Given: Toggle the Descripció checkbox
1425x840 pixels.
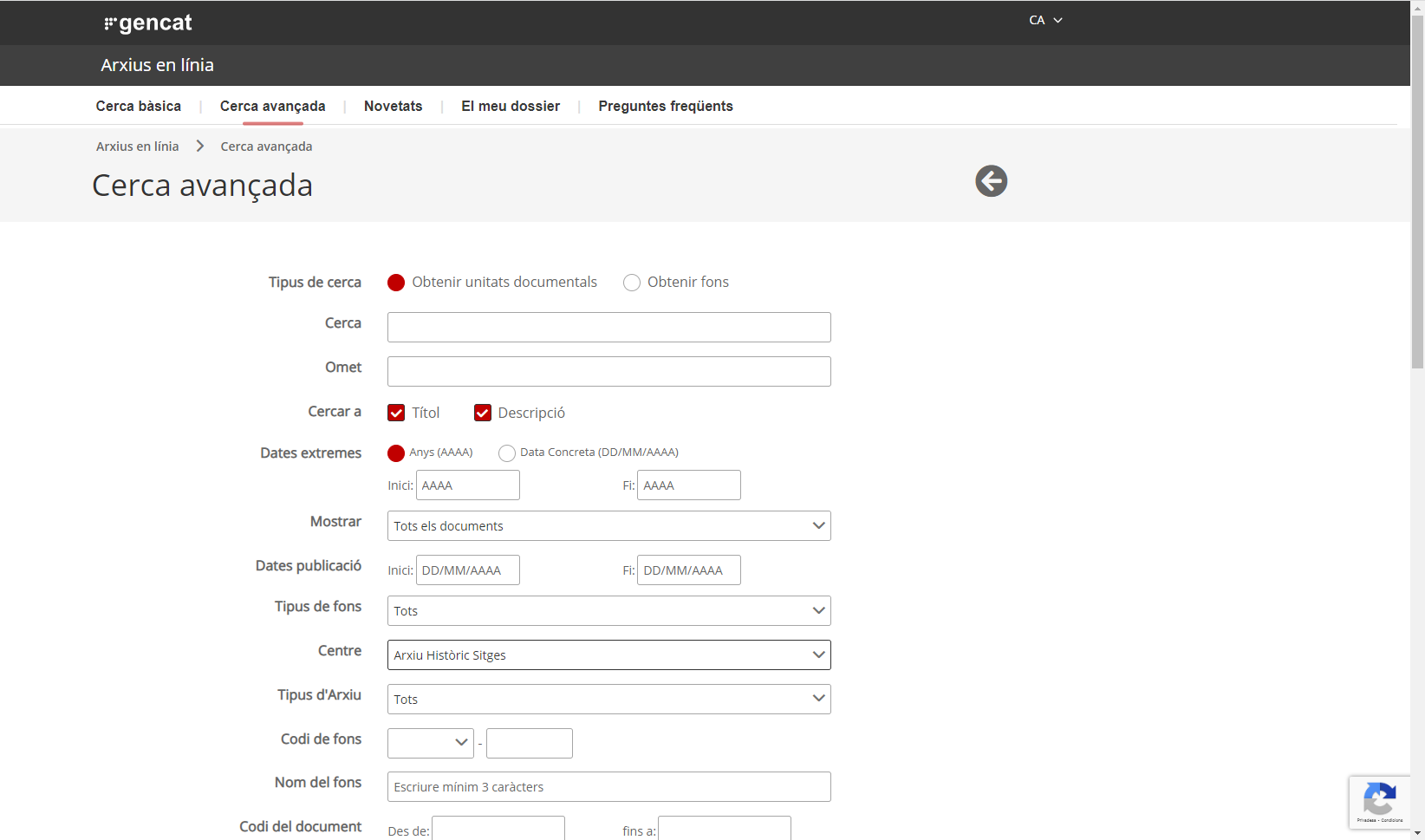Looking at the screenshot, I should (x=483, y=413).
